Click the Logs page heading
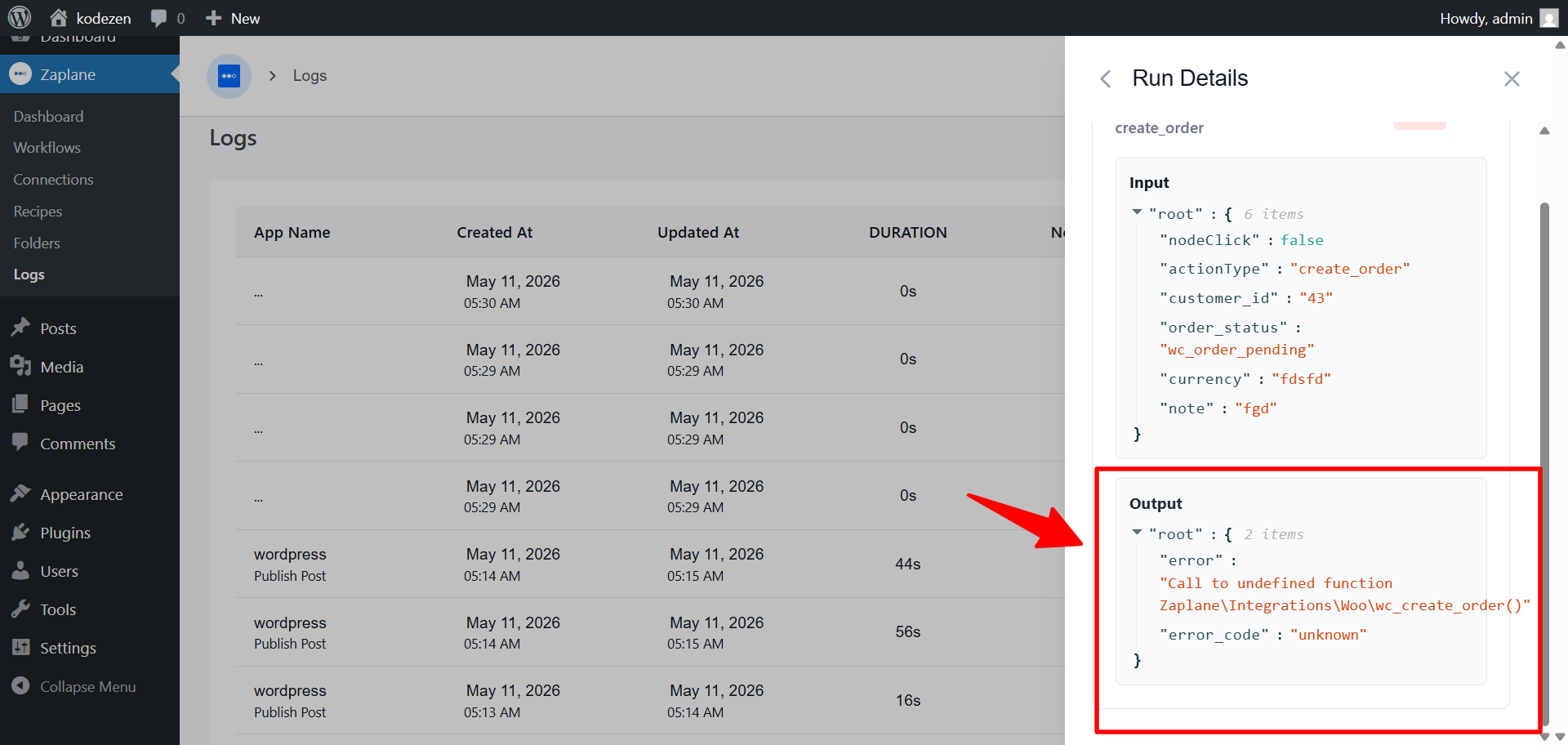 coord(233,138)
